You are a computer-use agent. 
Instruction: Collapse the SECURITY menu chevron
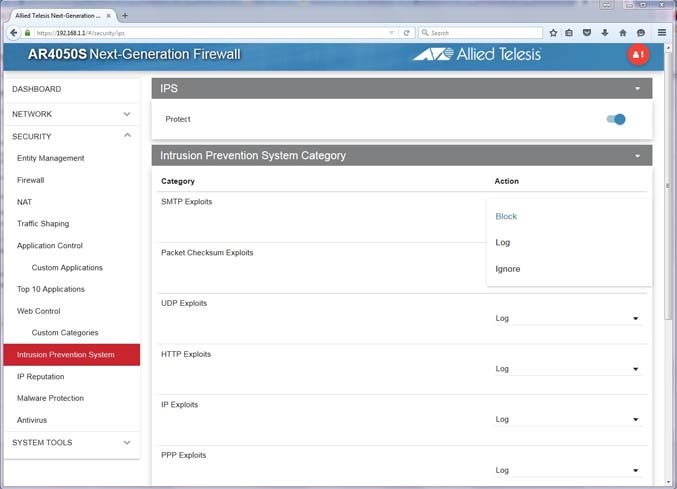pos(127,136)
